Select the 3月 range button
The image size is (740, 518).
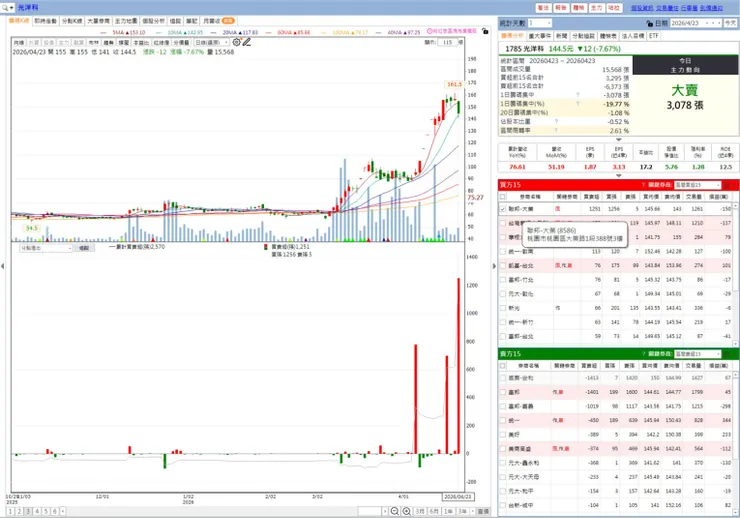pos(420,511)
